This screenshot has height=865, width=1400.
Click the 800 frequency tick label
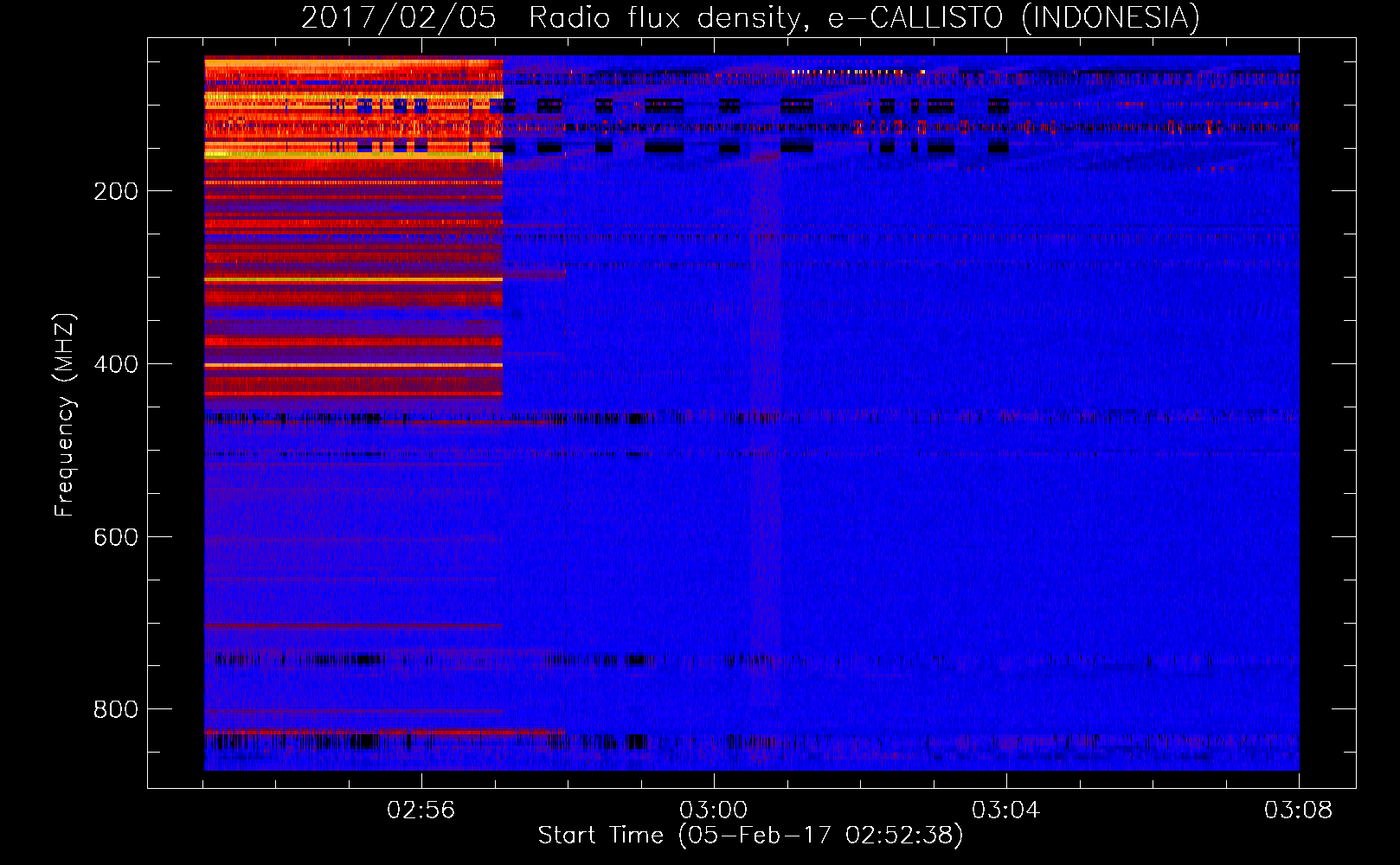point(116,709)
